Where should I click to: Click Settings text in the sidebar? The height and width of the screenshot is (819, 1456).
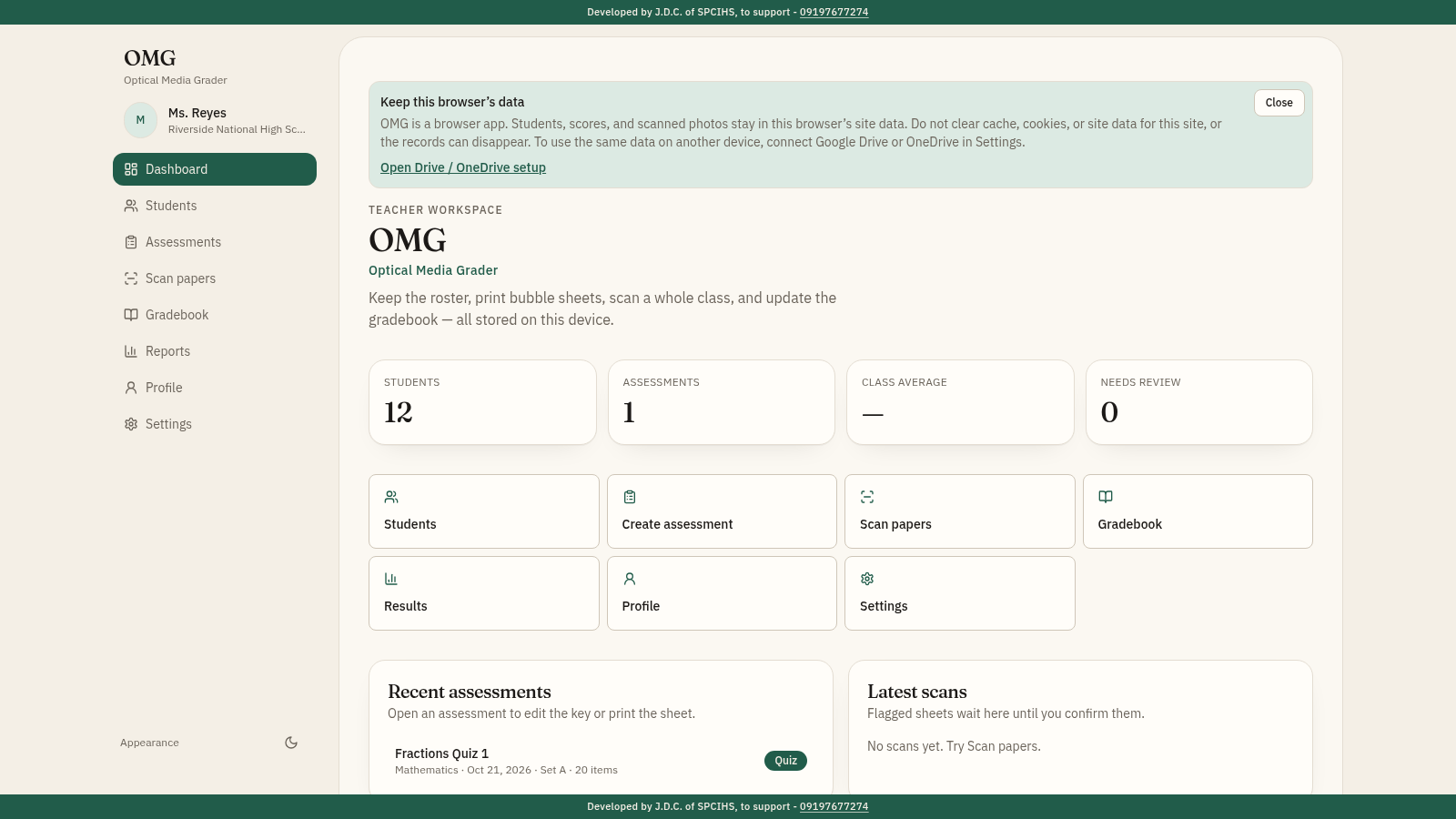(x=168, y=424)
